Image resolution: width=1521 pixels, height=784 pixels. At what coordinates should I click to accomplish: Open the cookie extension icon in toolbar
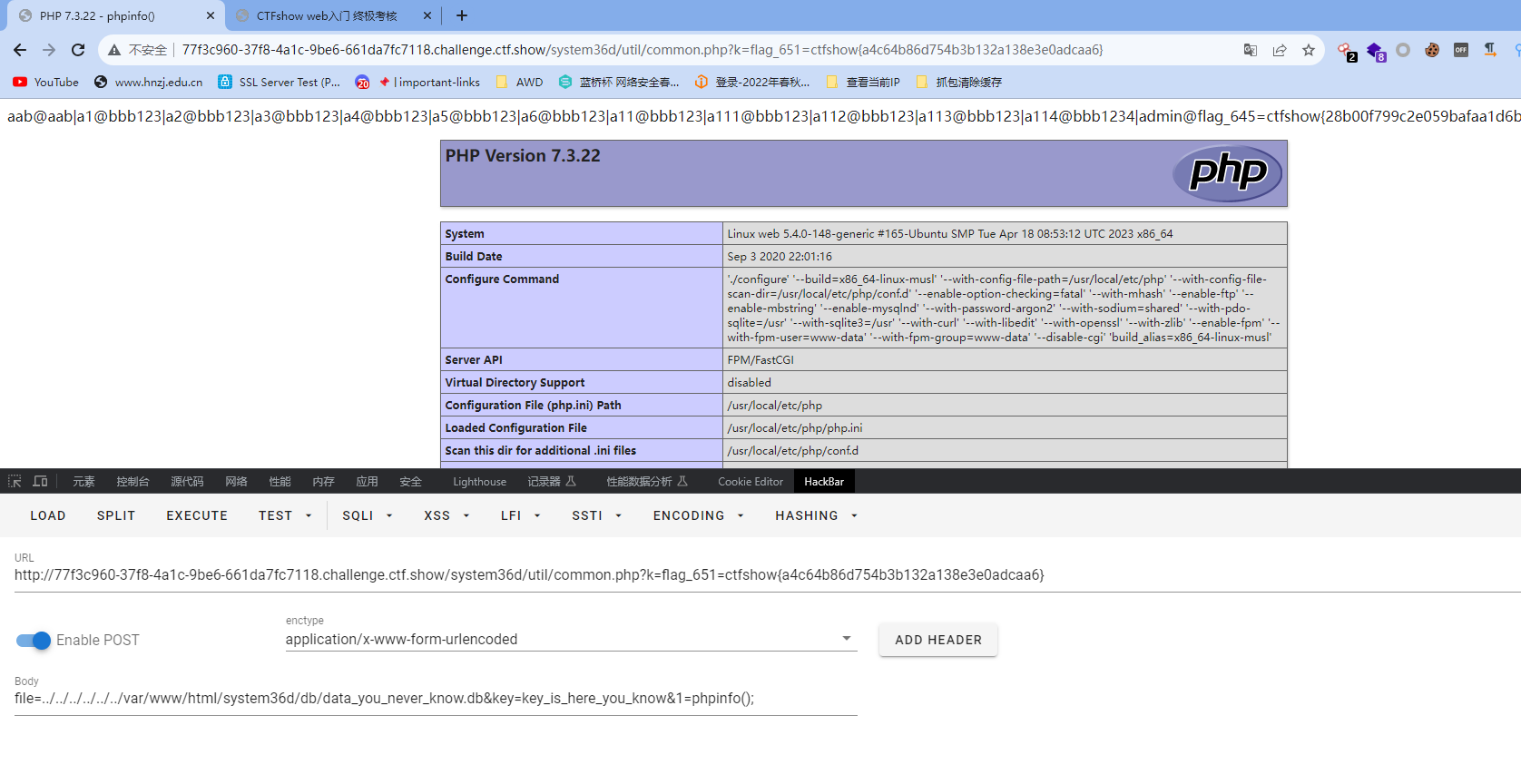pos(1432,50)
